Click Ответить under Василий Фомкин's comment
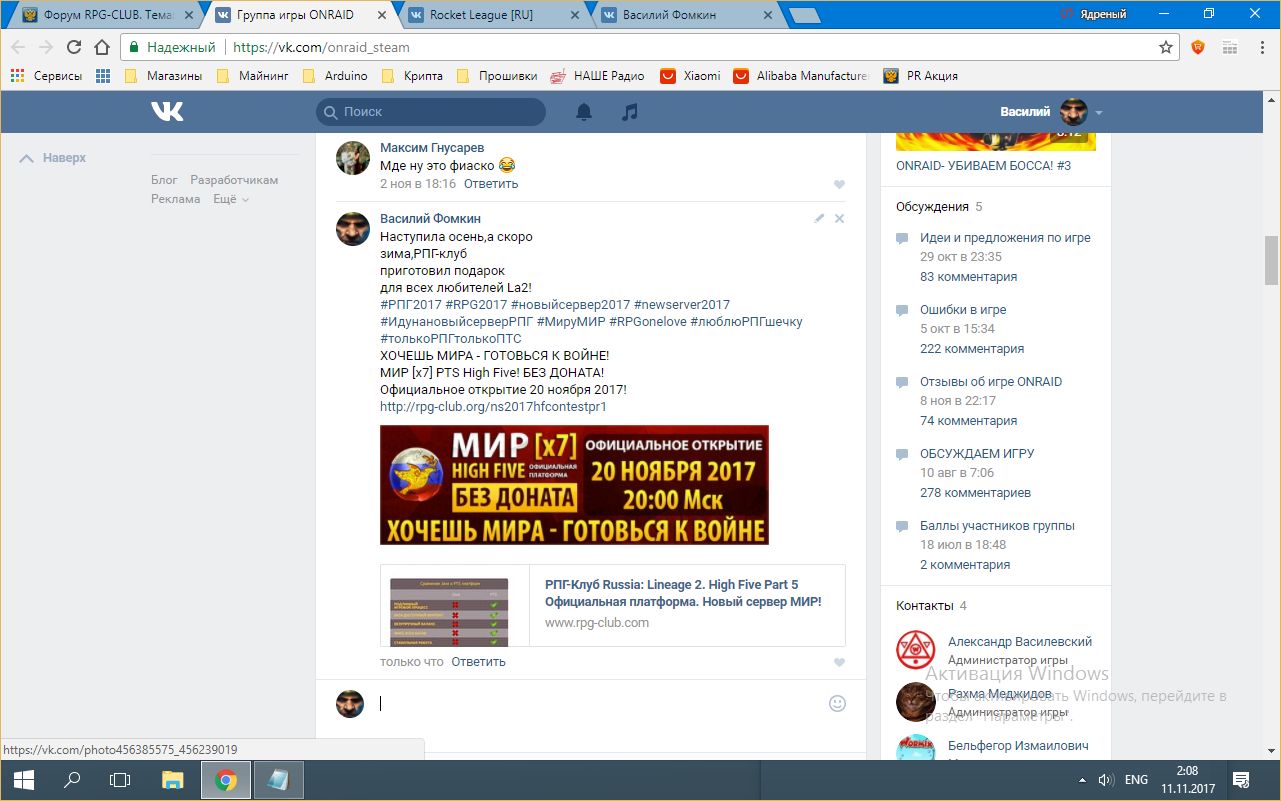This screenshot has height=801, width=1281. click(x=478, y=662)
